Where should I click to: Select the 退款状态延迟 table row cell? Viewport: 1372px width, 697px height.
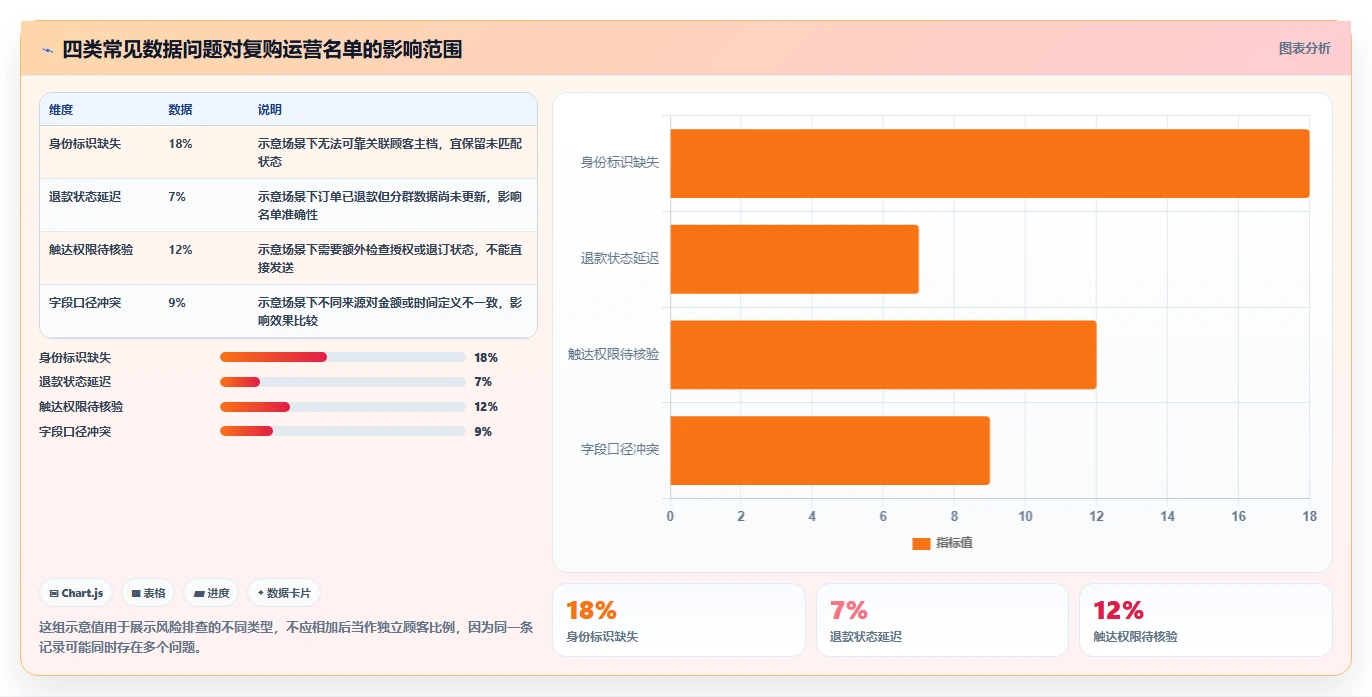pos(85,197)
